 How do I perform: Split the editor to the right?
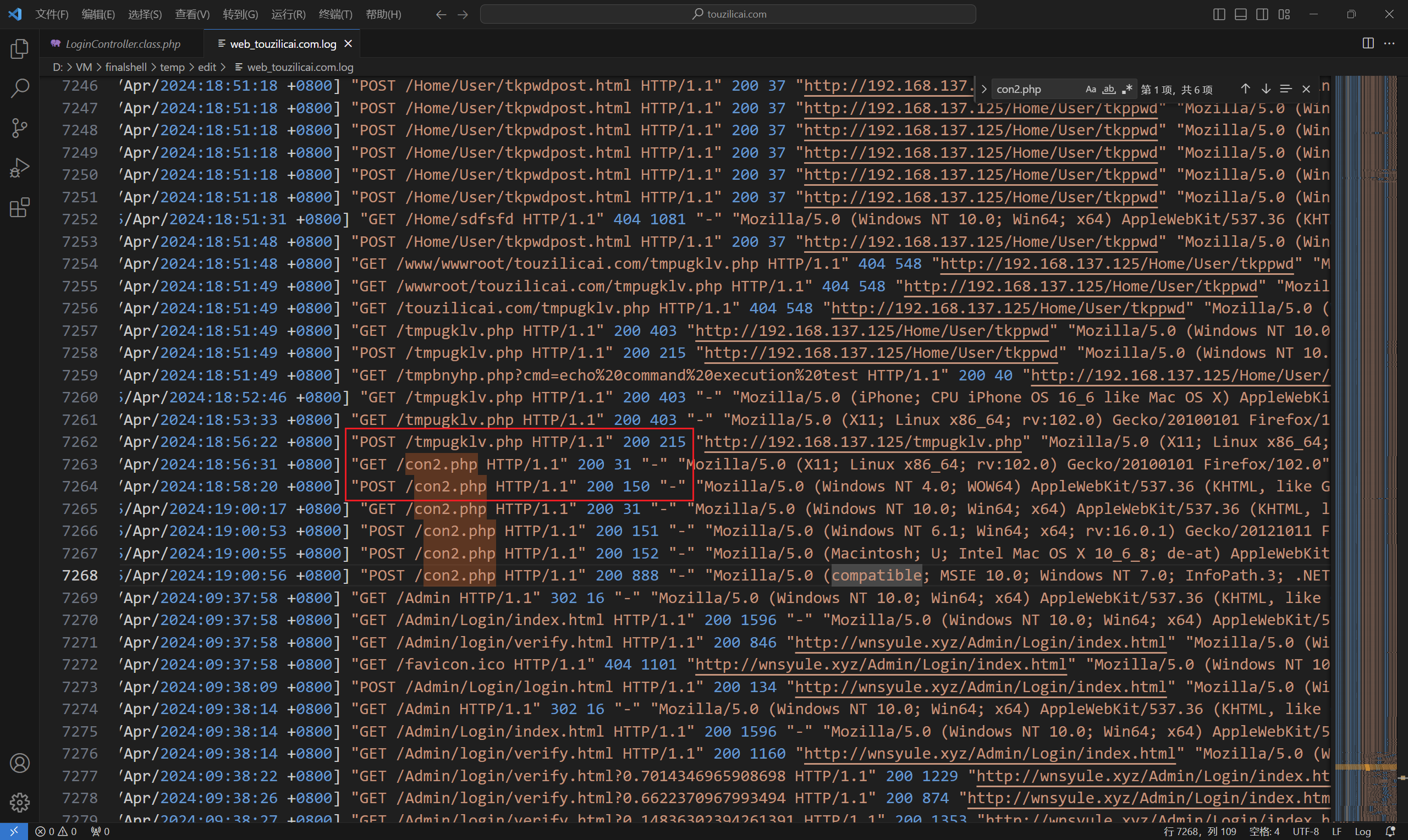[1368, 43]
